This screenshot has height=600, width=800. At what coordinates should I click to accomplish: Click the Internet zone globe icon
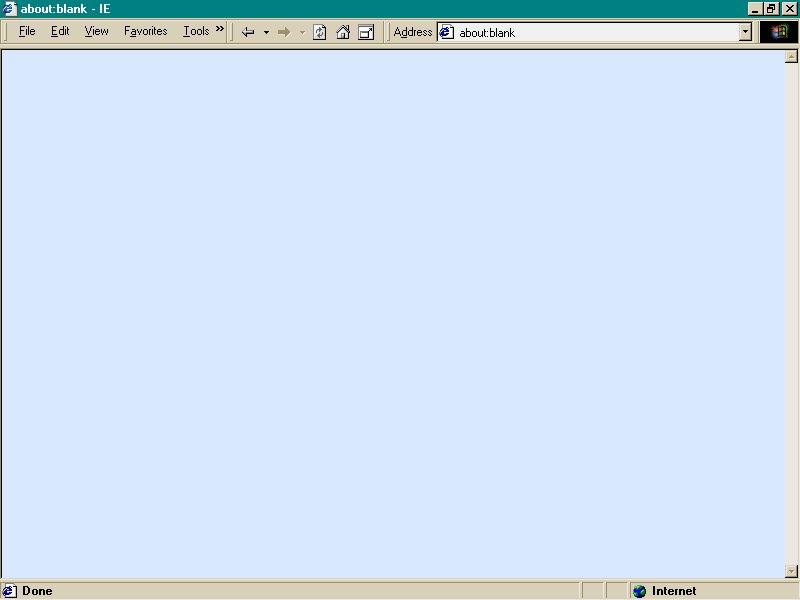[x=639, y=591]
